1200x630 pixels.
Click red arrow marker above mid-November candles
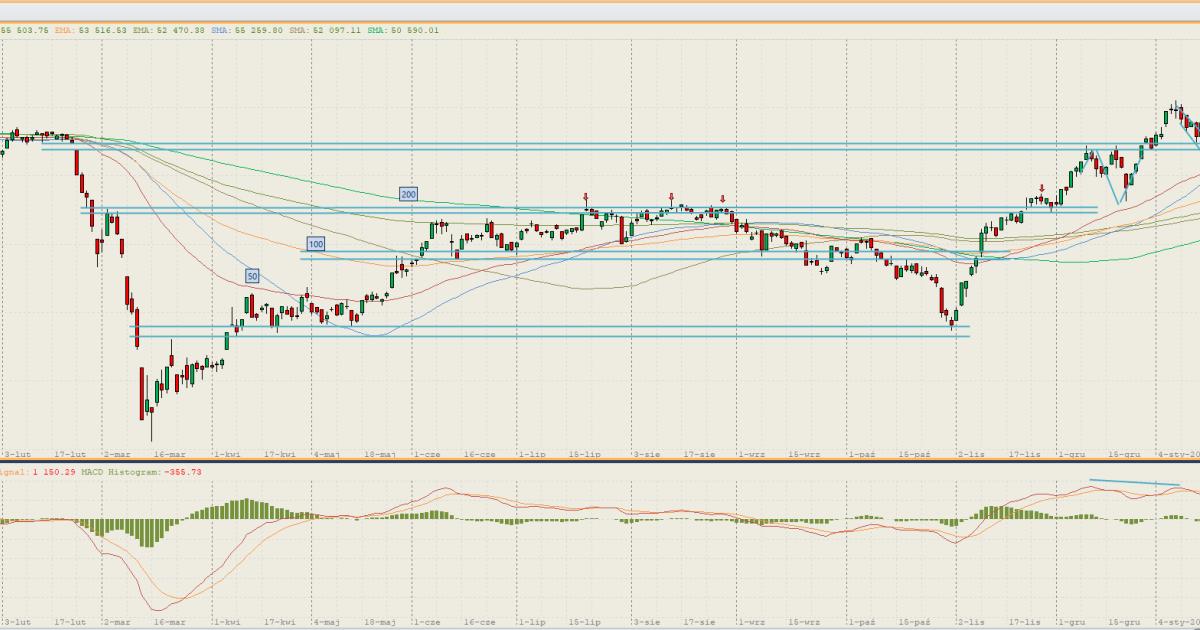pos(1041,188)
